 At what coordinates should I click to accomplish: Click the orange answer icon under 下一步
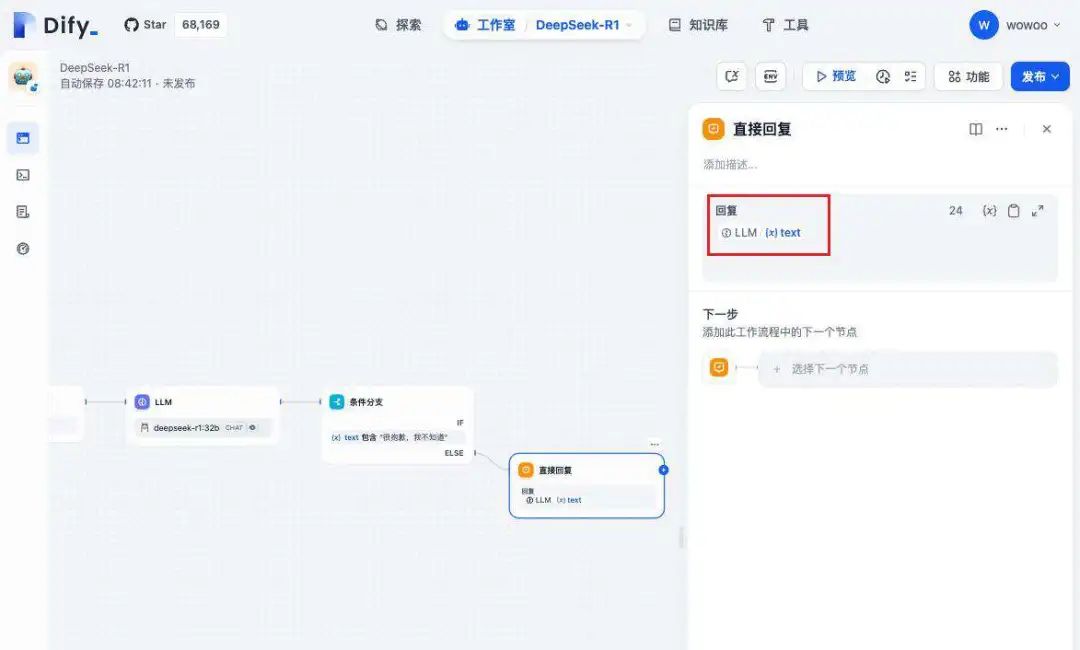(x=719, y=368)
